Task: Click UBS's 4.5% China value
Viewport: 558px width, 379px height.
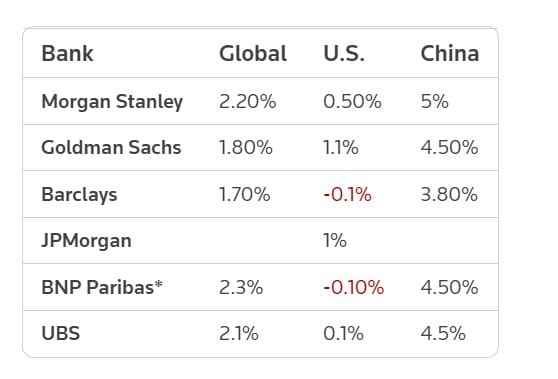Action: [443, 334]
